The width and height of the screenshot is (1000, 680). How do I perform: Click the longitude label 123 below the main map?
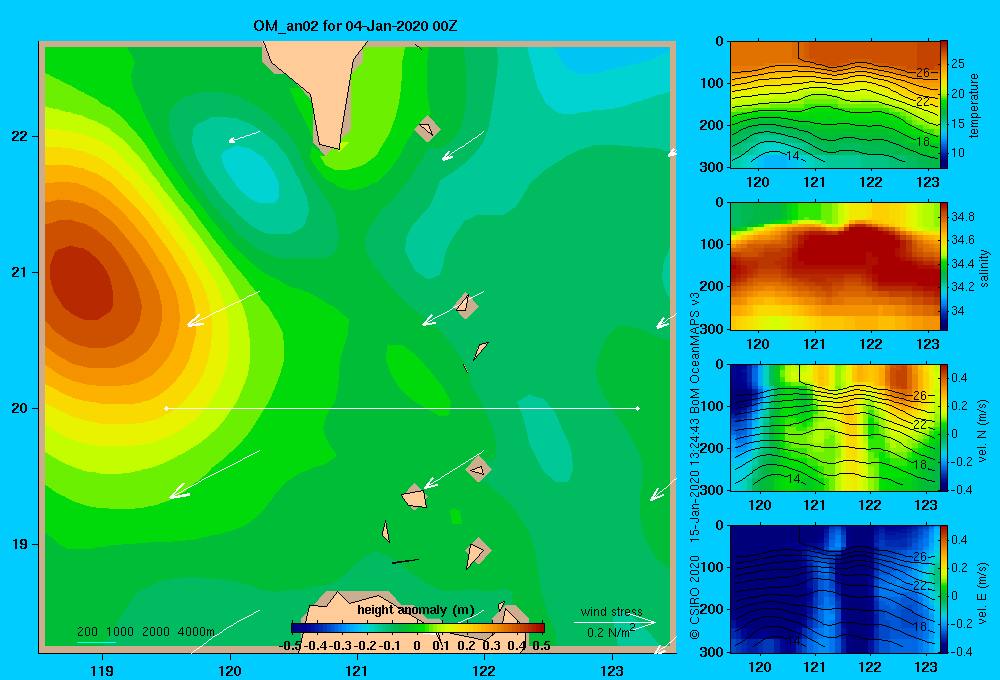click(x=612, y=670)
